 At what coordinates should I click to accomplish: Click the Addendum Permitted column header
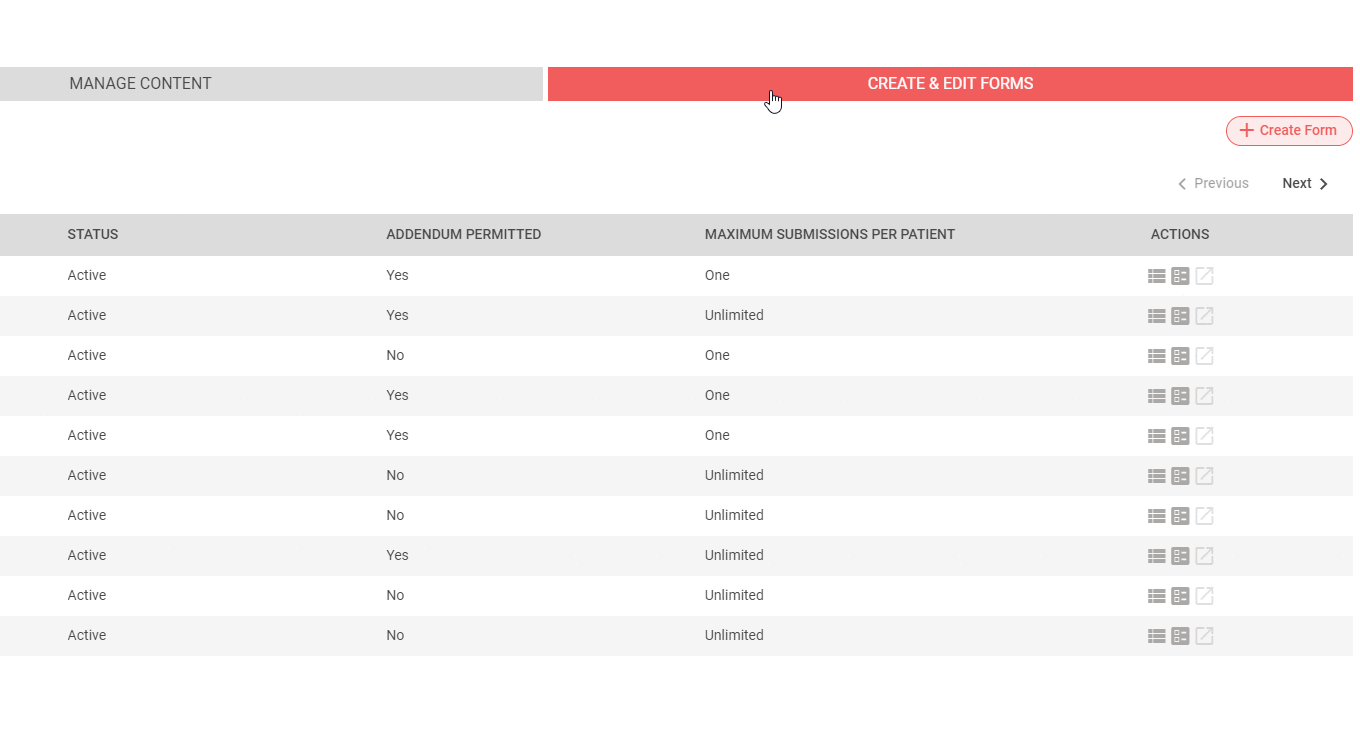pyautogui.click(x=463, y=235)
